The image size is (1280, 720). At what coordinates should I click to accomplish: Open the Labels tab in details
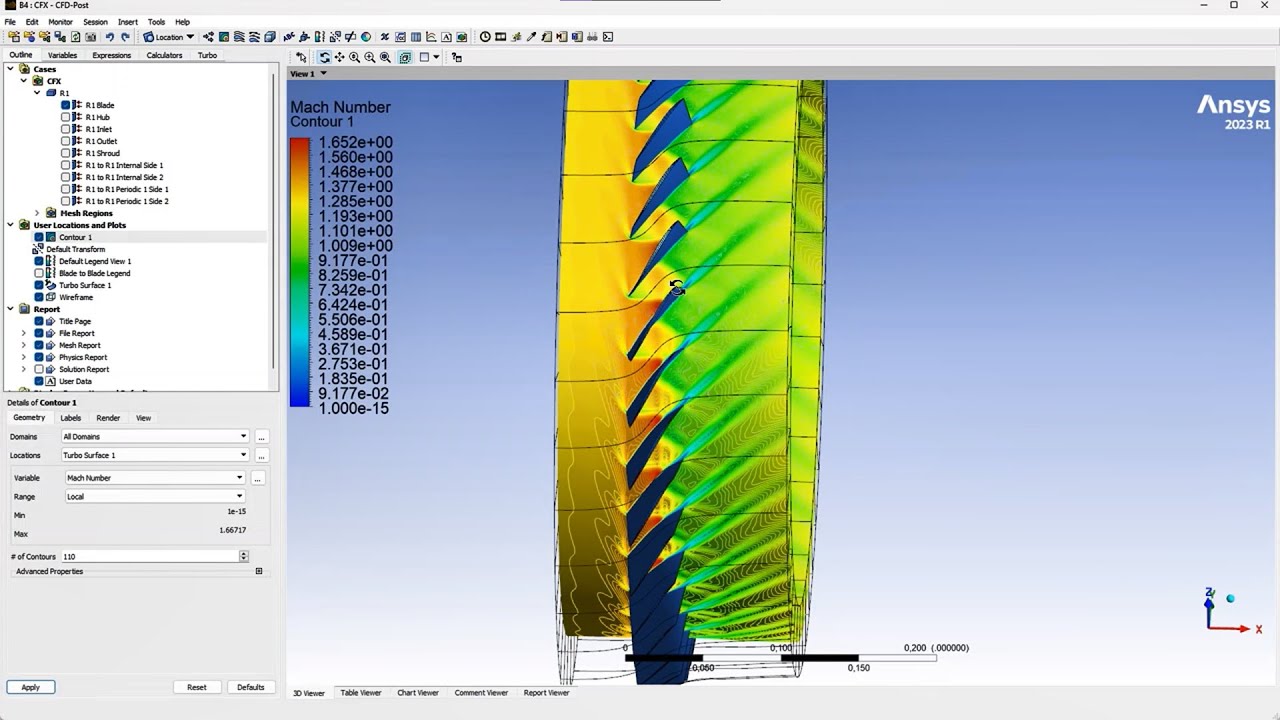coord(70,418)
